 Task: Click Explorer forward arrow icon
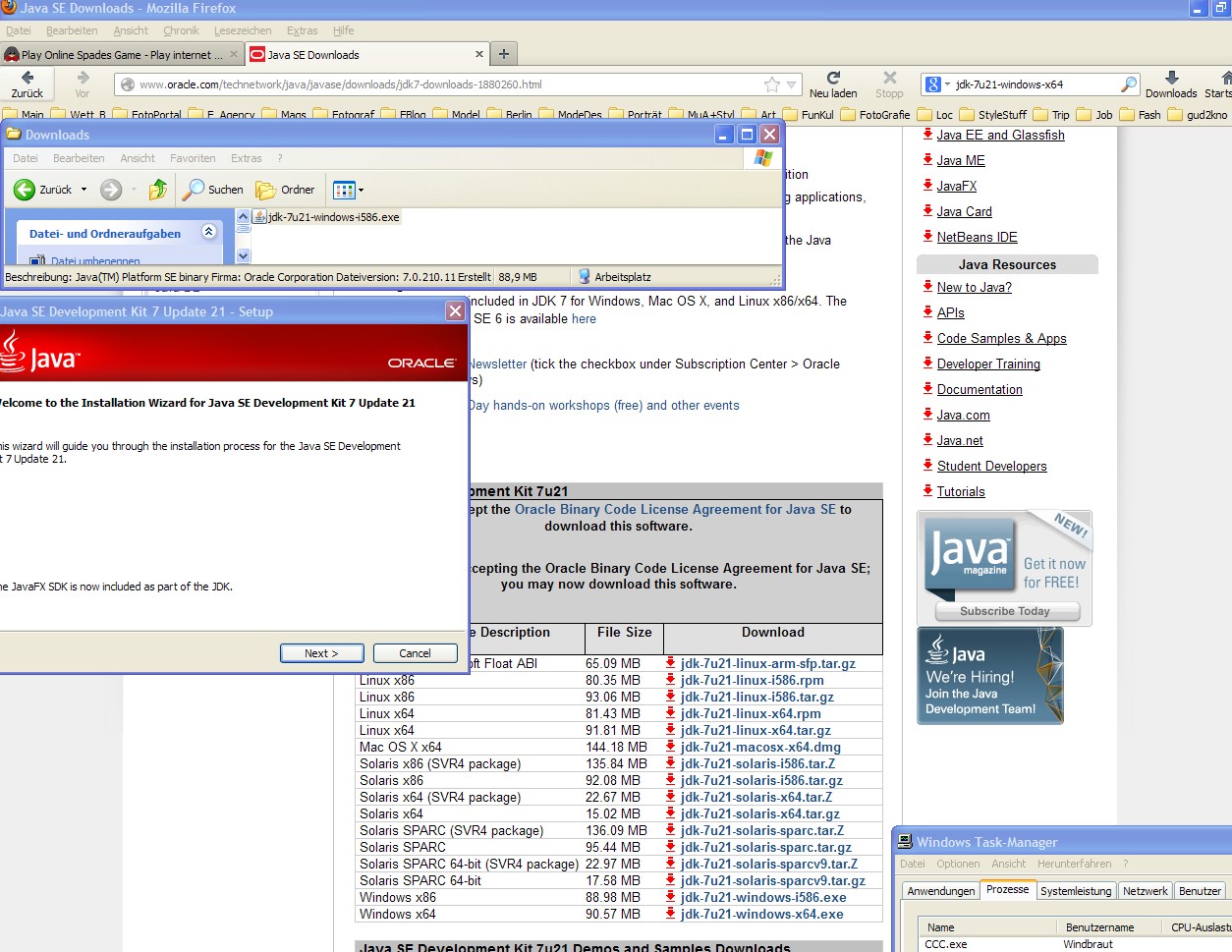pos(111,190)
